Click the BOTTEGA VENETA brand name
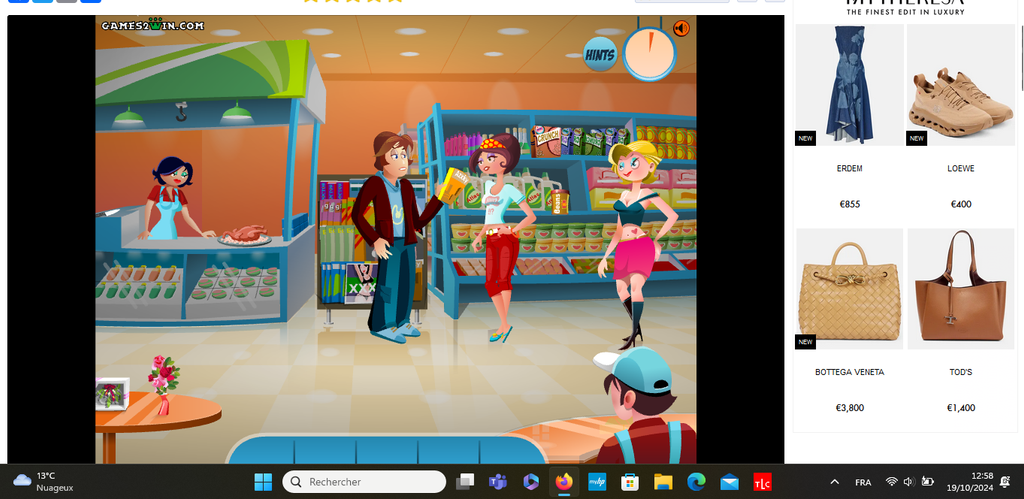 point(849,372)
